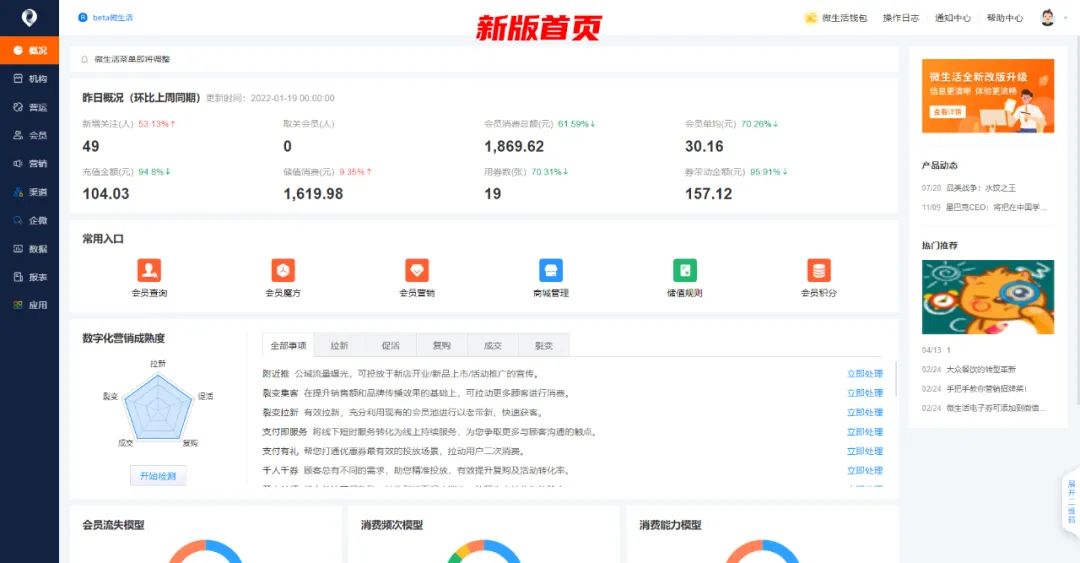Open the 商城管理 store icon
Viewport: 1080px width, 563px height.
click(551, 270)
